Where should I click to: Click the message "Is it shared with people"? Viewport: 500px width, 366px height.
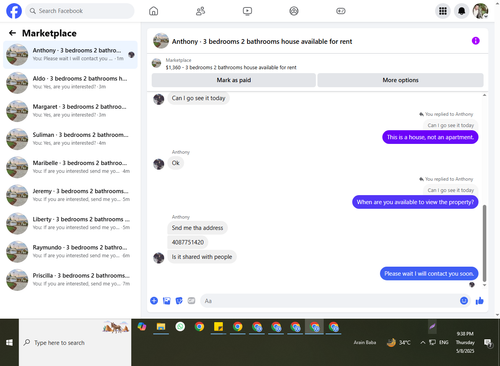point(202,257)
